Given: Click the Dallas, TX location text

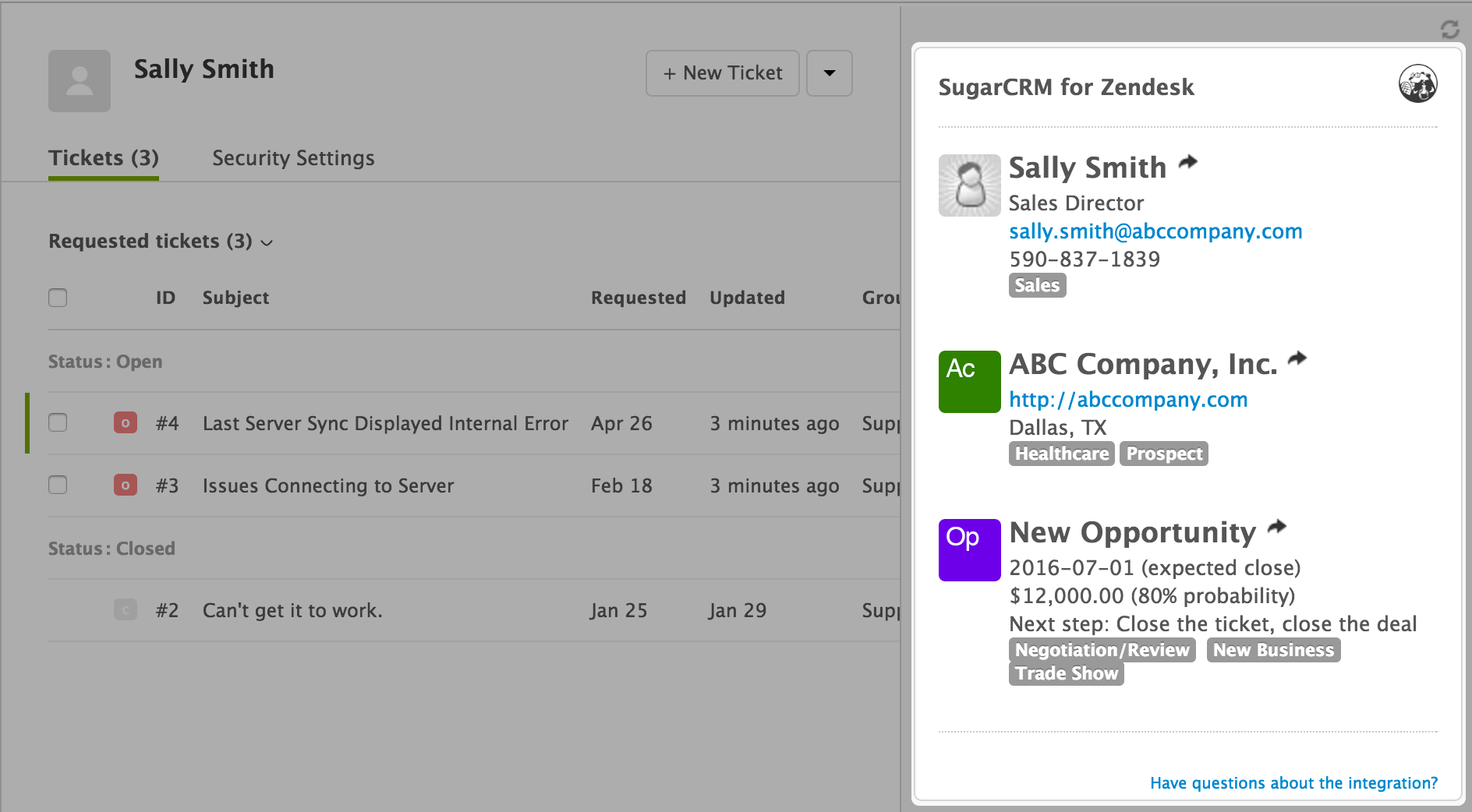Looking at the screenshot, I should [x=1057, y=428].
